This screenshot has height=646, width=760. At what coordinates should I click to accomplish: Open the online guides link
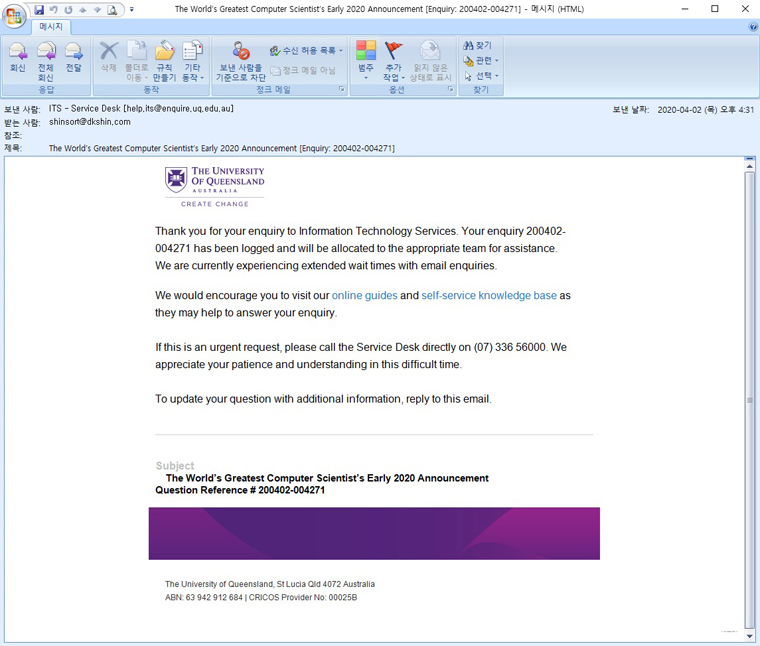[364, 296]
